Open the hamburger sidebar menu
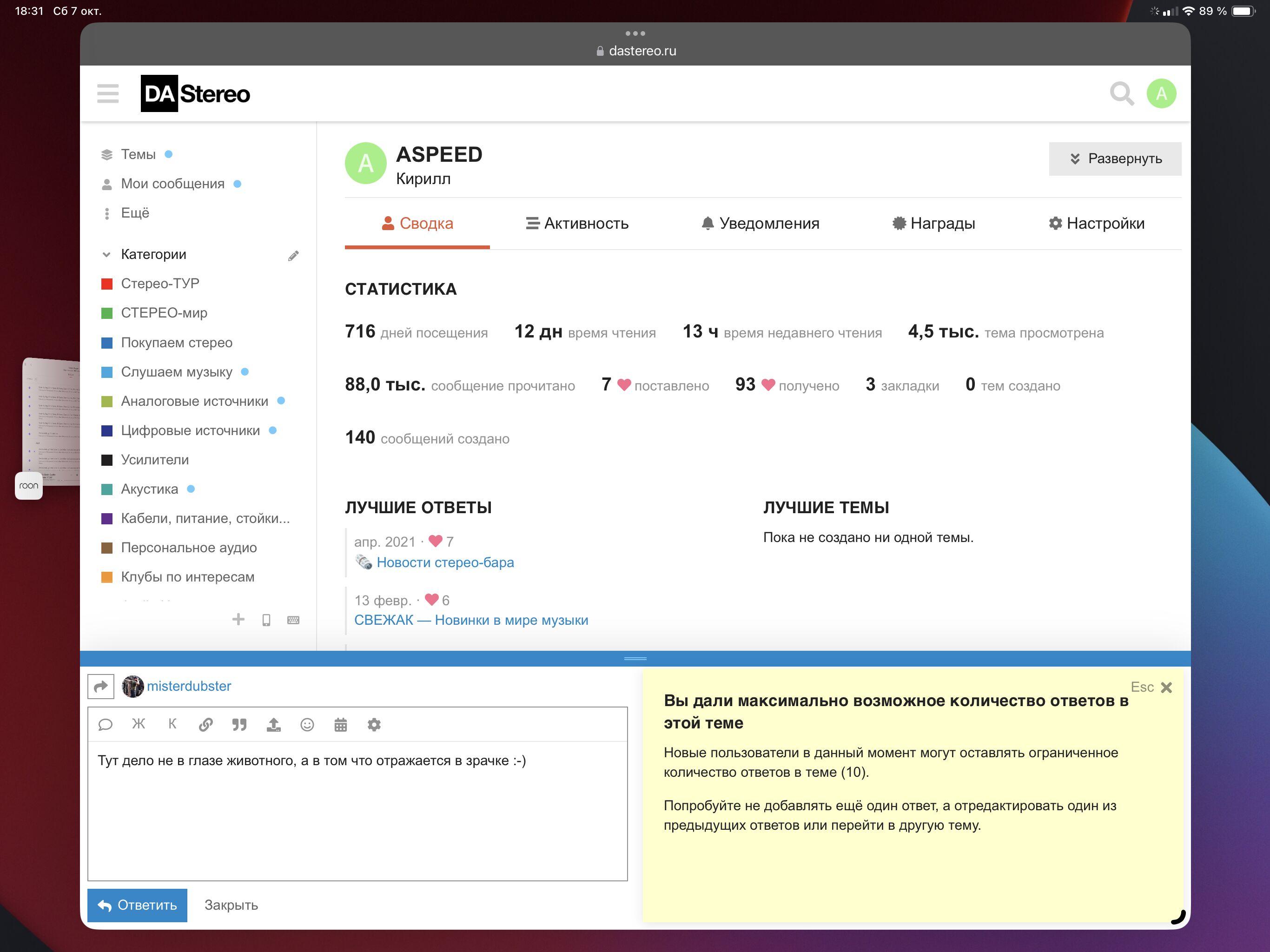This screenshot has height=952, width=1270. point(107,93)
